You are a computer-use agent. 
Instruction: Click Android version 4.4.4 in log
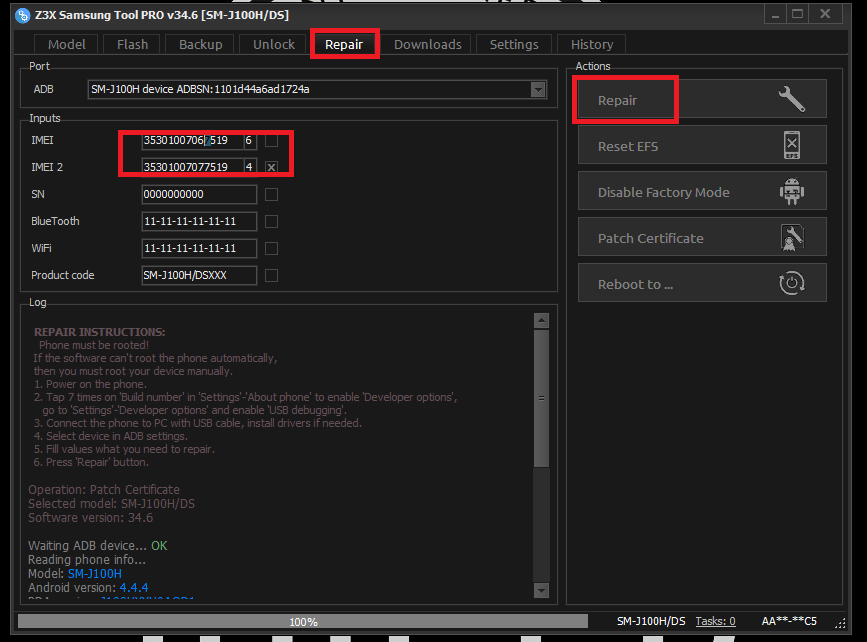134,587
